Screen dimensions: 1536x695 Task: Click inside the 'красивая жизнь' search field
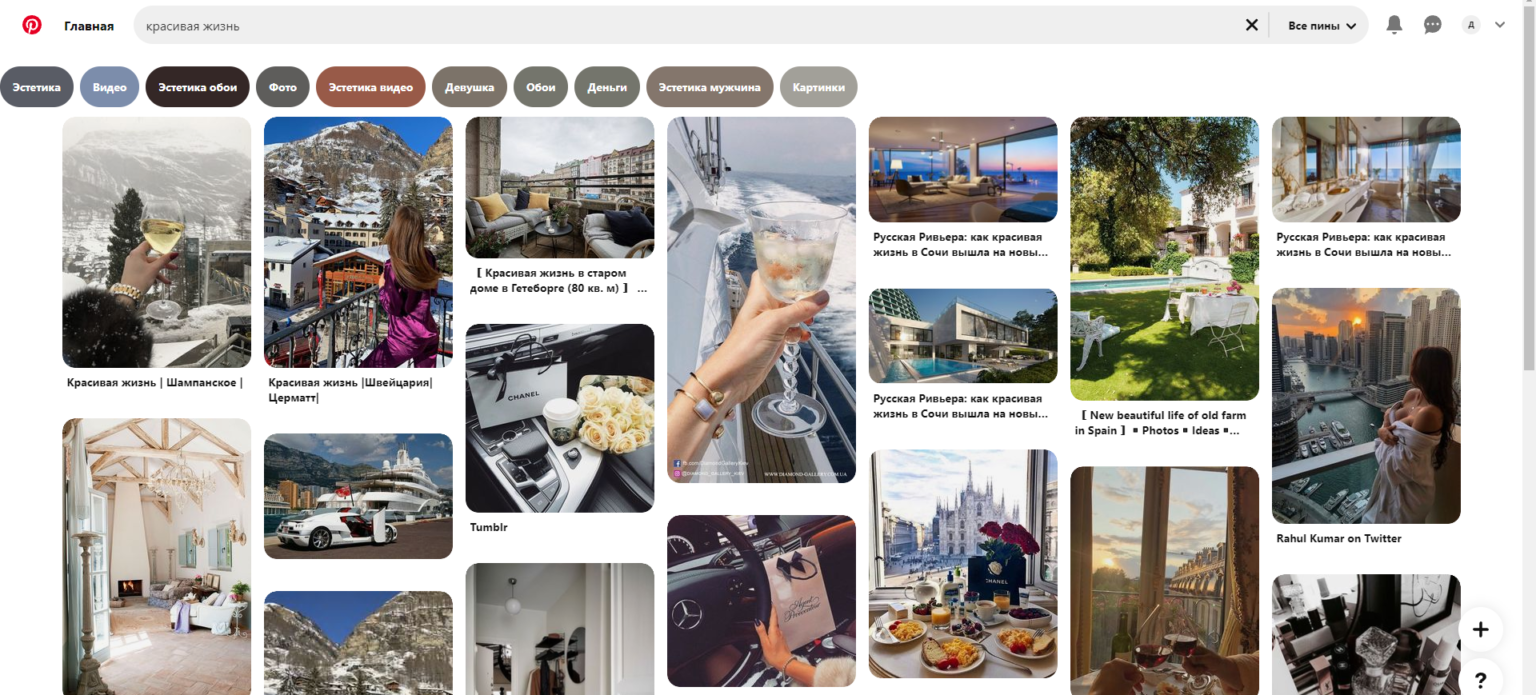click(690, 25)
